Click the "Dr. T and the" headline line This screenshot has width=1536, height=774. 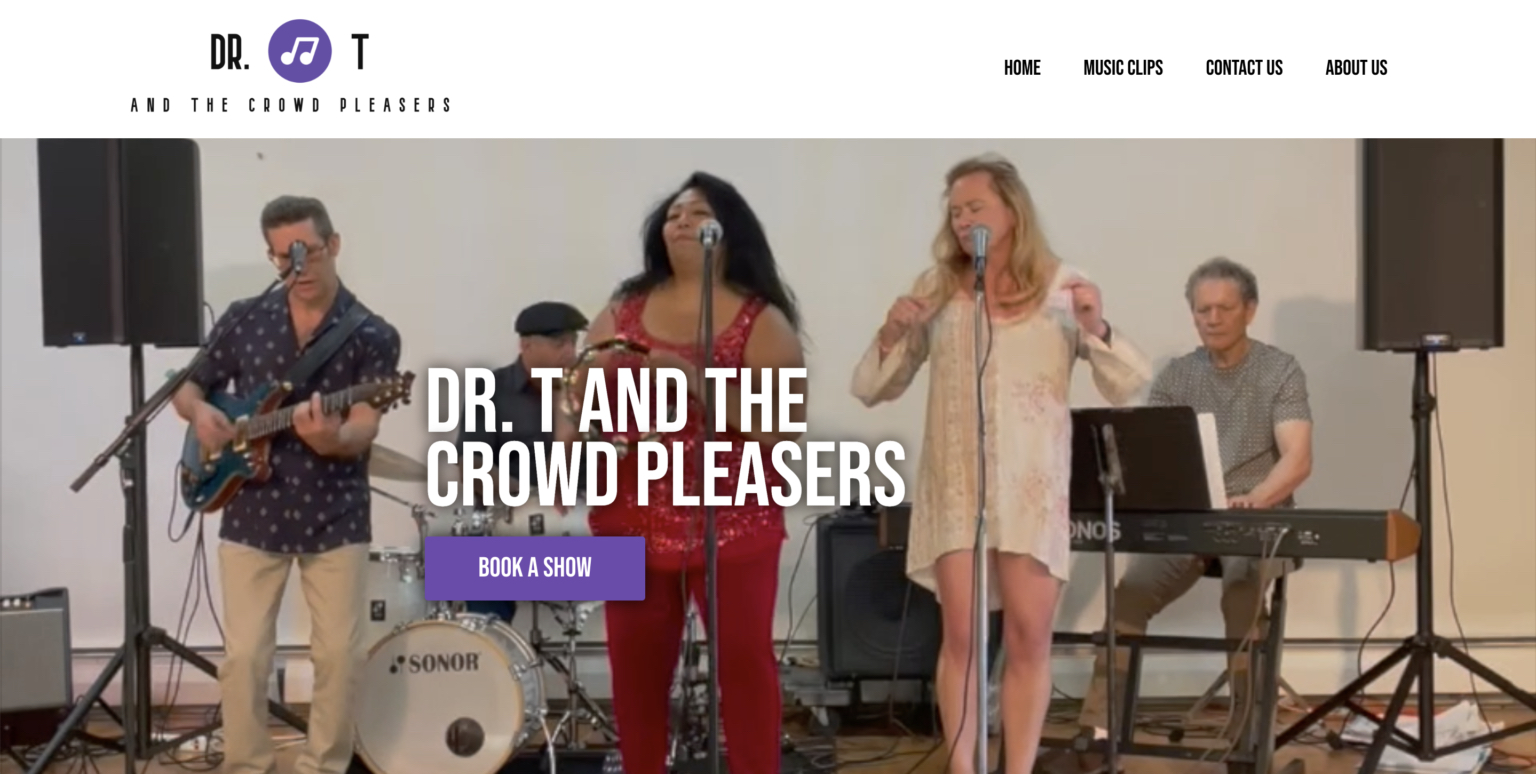[616, 400]
